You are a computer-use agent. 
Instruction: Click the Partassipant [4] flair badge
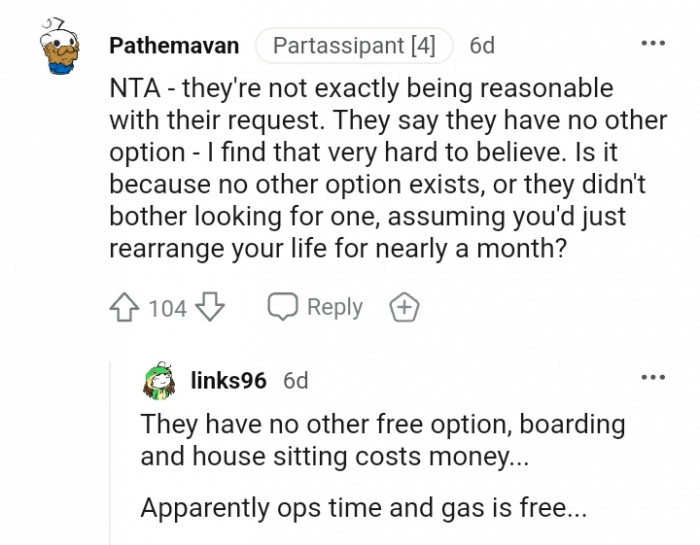point(354,46)
